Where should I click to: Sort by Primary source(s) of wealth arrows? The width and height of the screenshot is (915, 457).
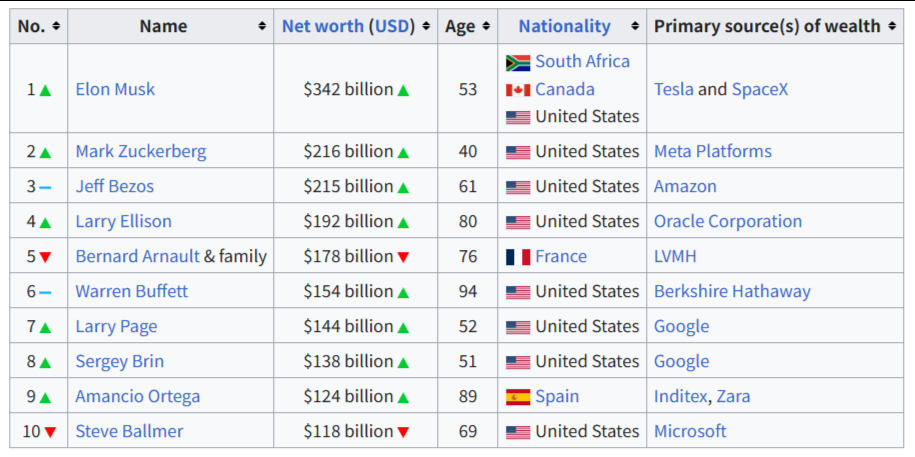pyautogui.click(x=892, y=26)
